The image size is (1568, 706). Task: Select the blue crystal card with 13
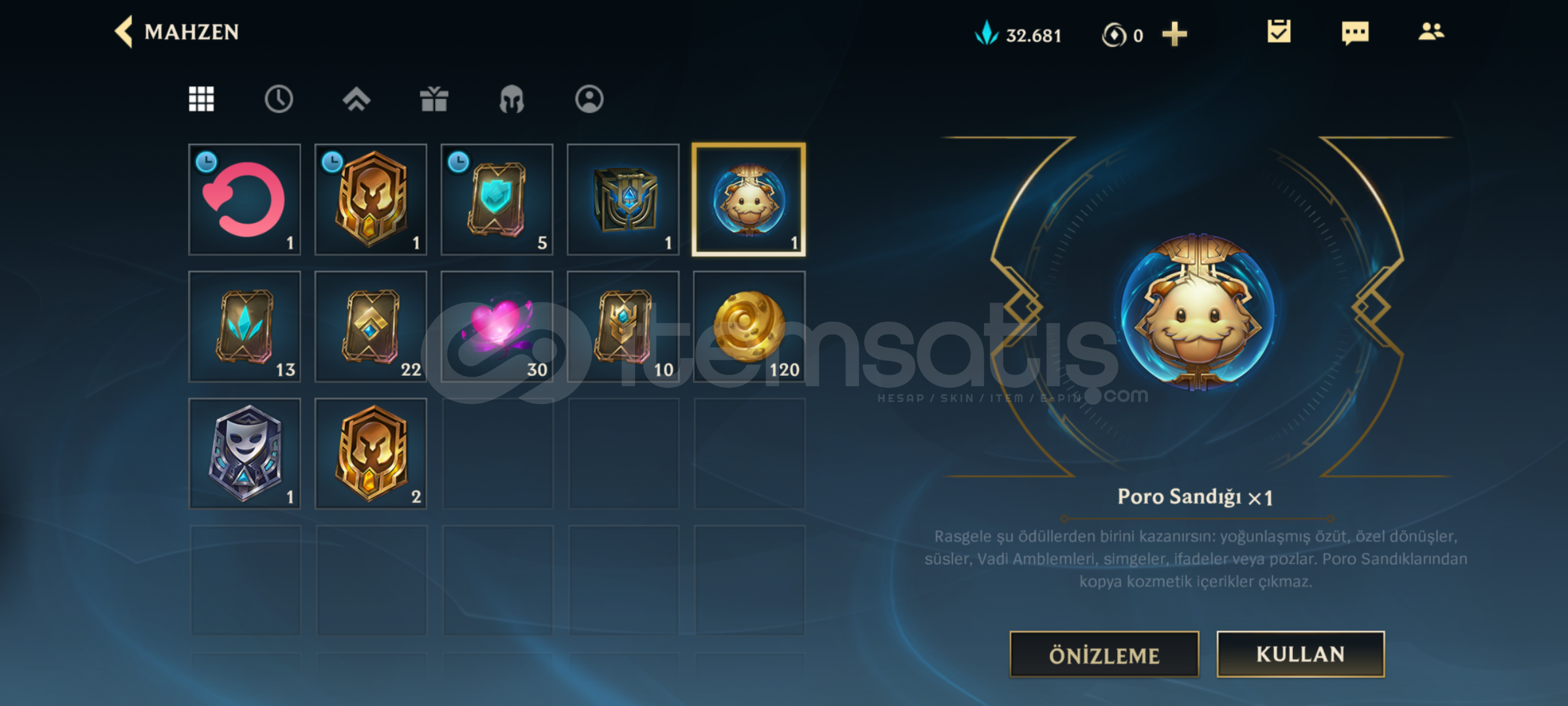click(x=244, y=326)
